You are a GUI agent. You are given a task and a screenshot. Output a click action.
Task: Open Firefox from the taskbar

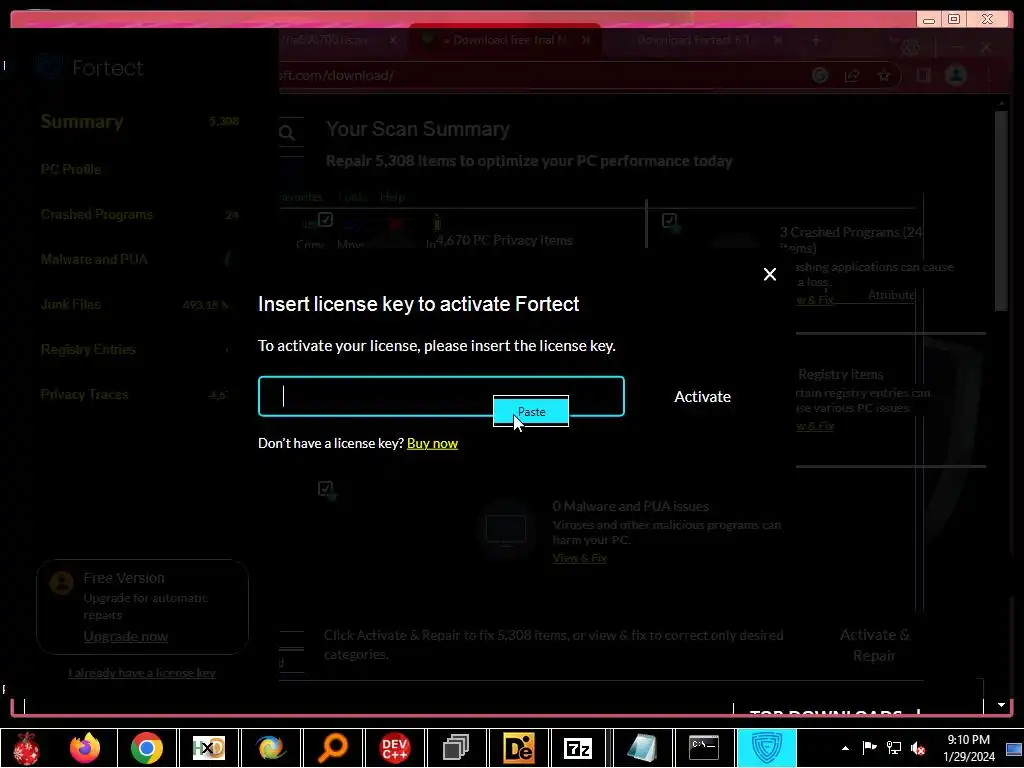pos(85,748)
